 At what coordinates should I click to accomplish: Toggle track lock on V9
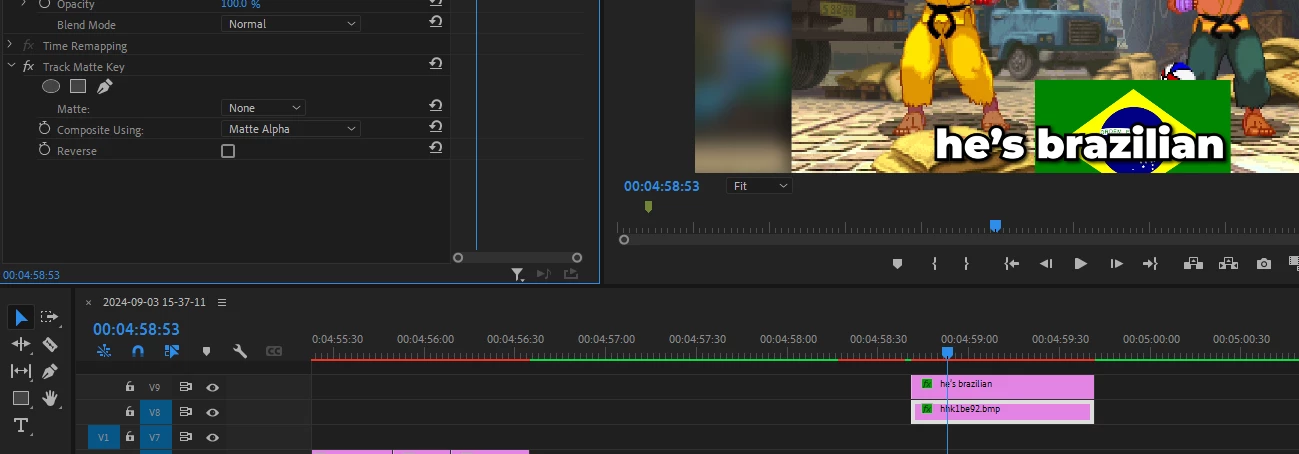(130, 386)
